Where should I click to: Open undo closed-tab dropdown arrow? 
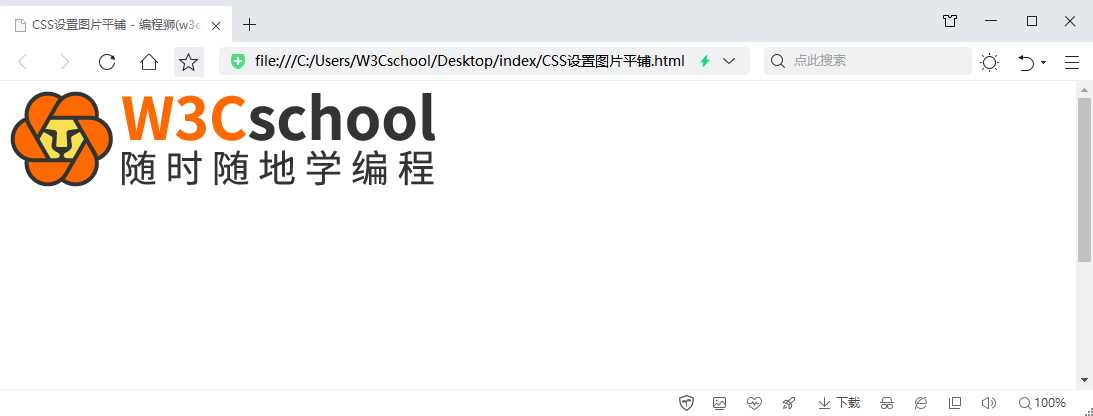pyautogui.click(x=1044, y=62)
